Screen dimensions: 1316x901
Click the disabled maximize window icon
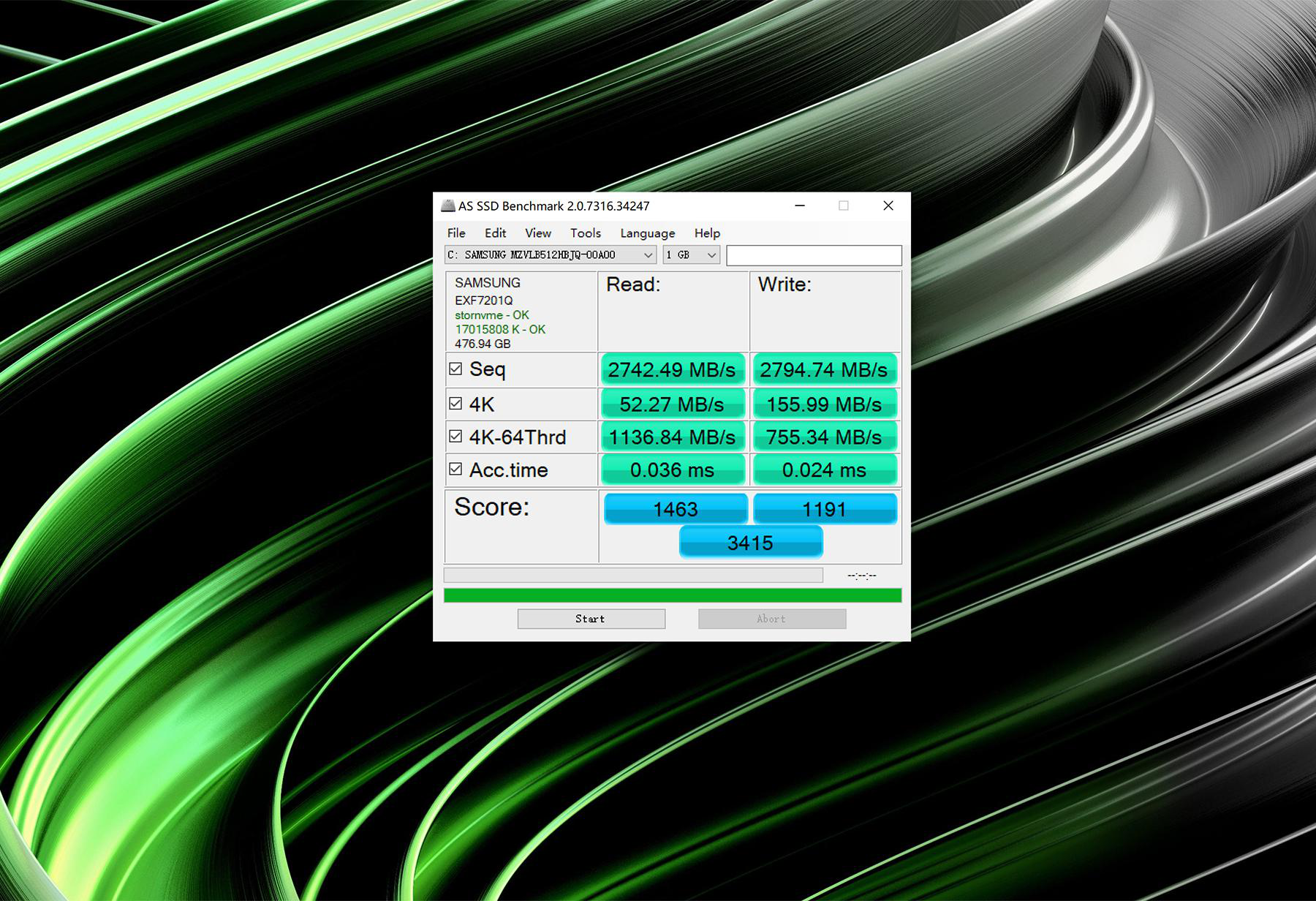(x=844, y=206)
